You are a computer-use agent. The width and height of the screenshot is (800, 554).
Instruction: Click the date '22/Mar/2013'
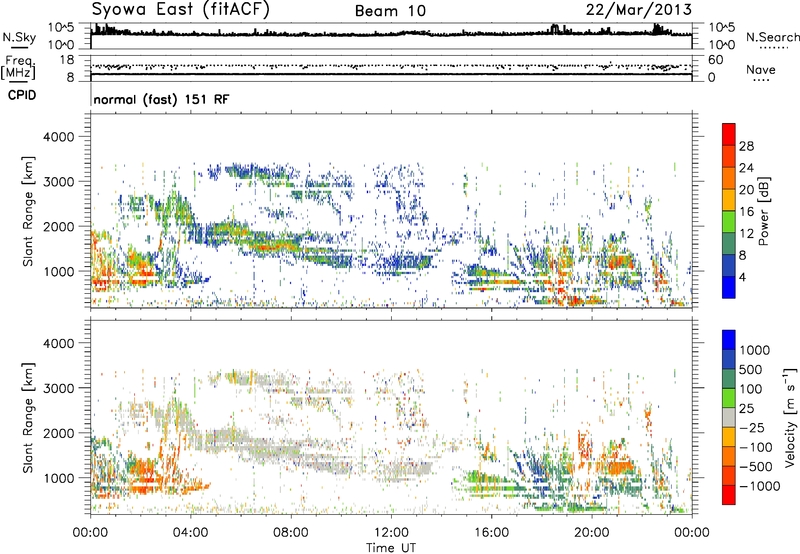638,9
